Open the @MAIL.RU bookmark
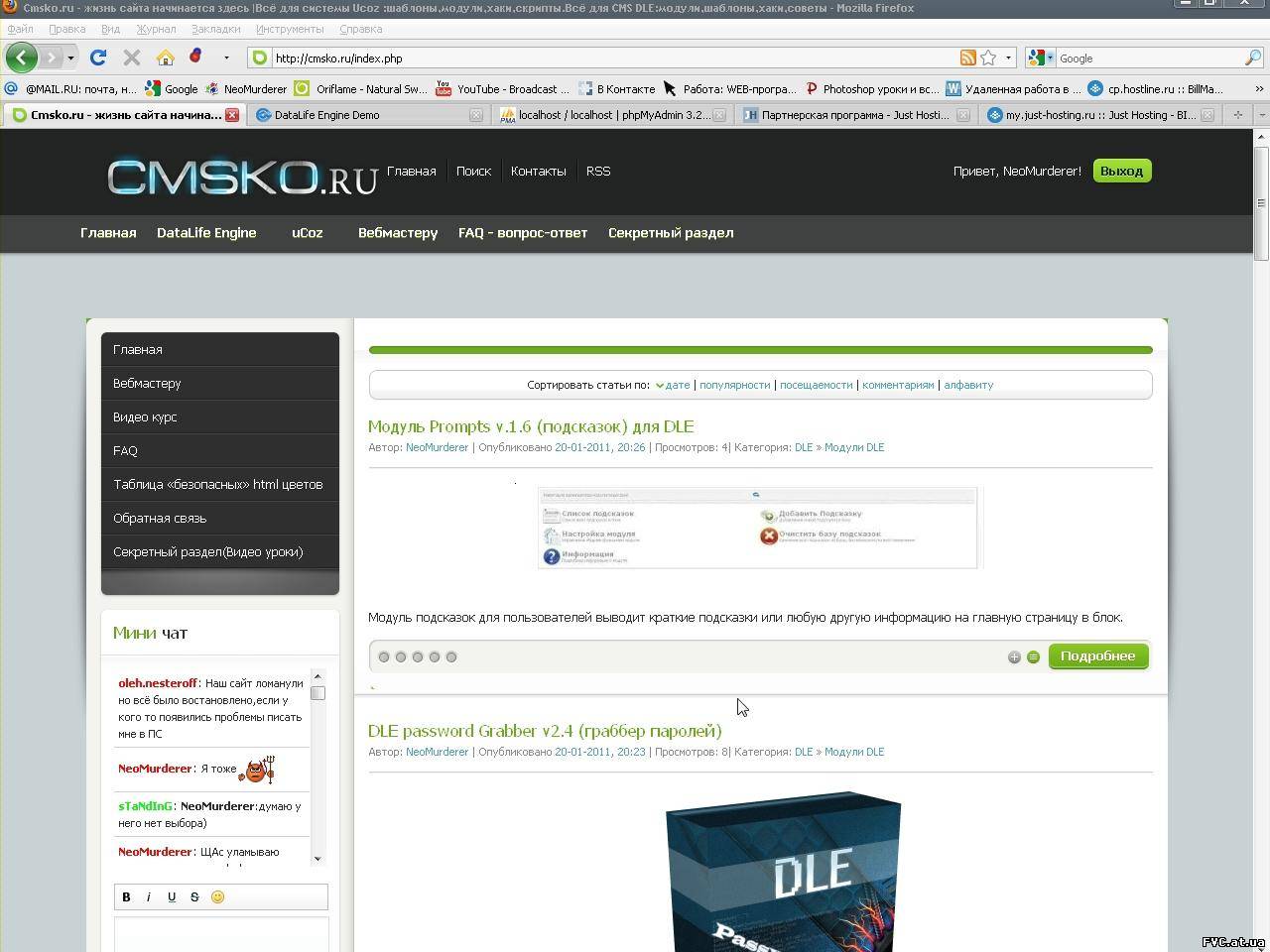 coord(70,88)
